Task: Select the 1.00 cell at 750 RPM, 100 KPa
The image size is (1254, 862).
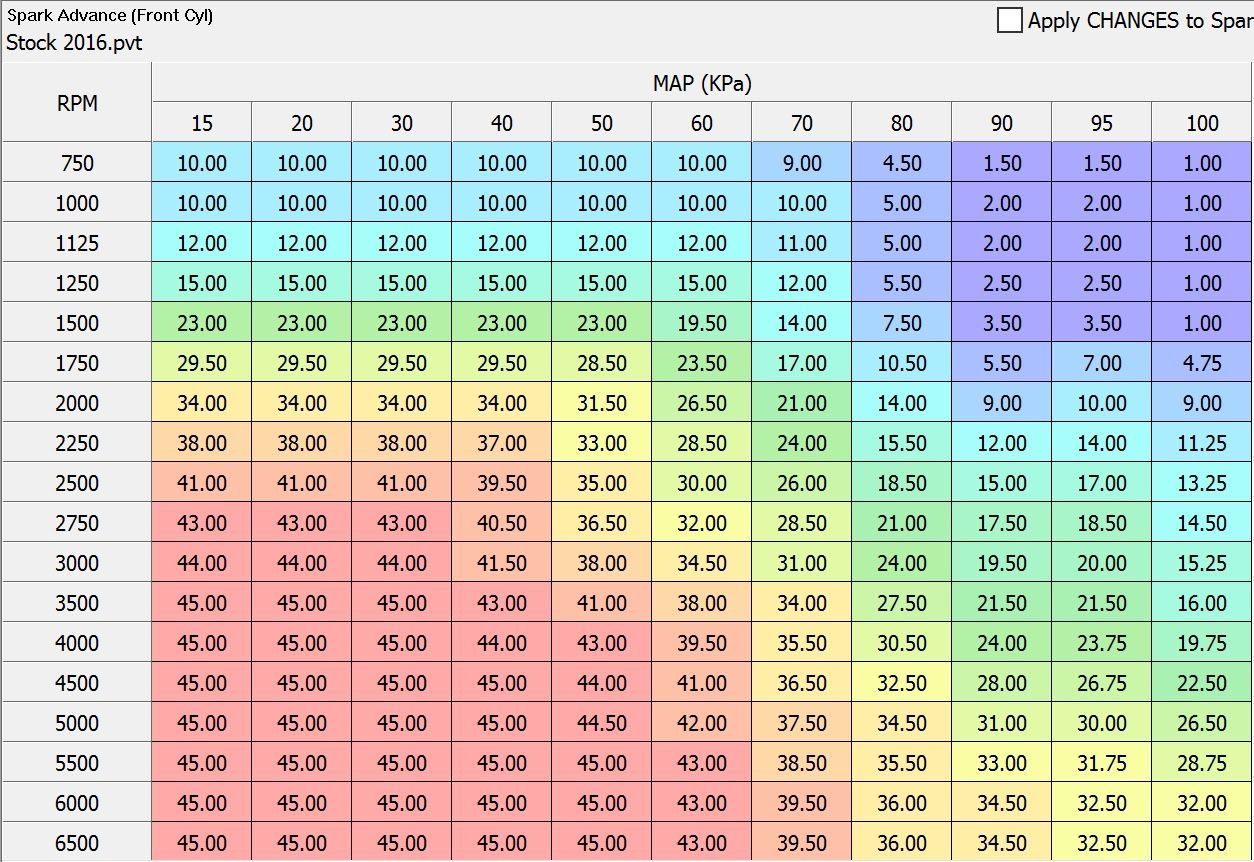Action: point(1201,162)
